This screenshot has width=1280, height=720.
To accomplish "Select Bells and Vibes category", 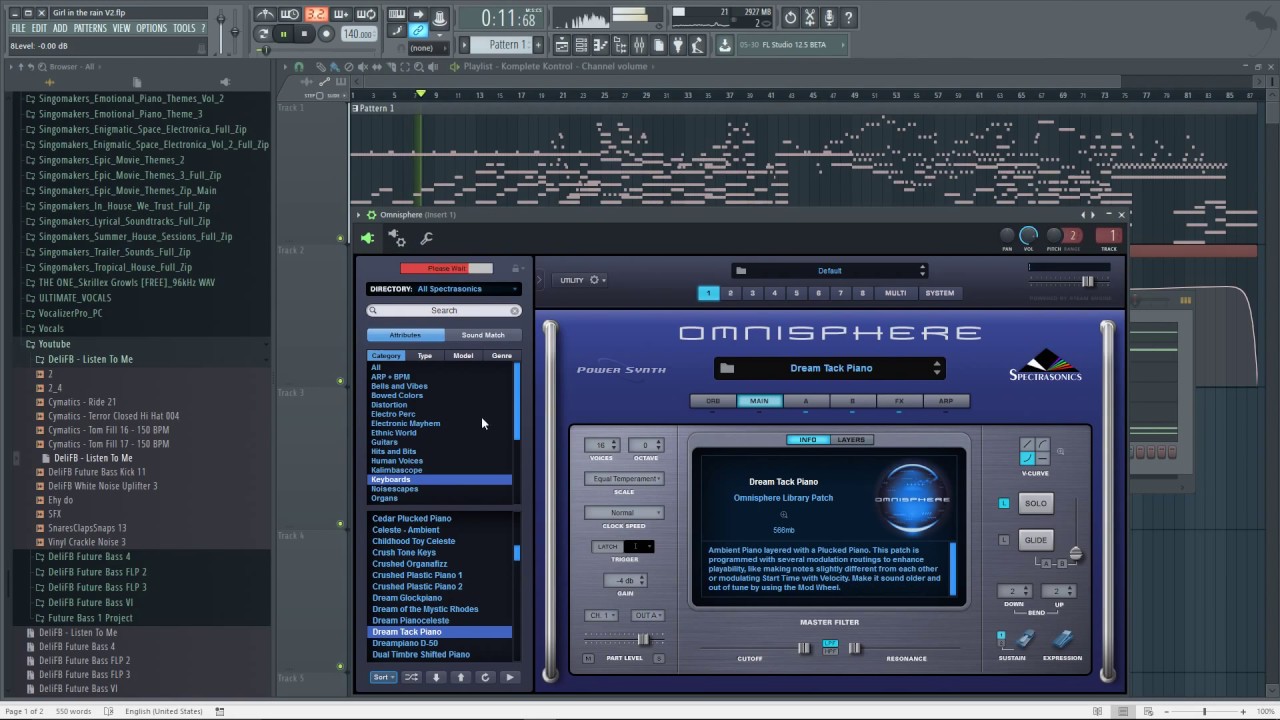I will click(x=399, y=386).
